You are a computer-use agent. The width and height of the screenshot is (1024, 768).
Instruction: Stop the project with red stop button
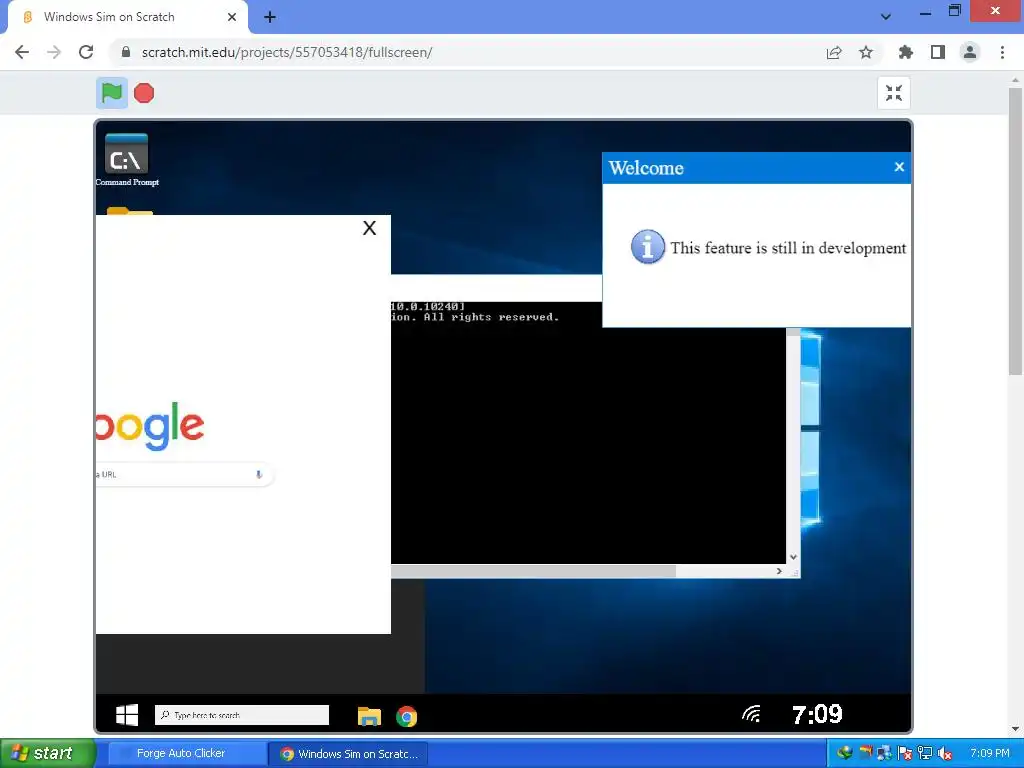(144, 93)
